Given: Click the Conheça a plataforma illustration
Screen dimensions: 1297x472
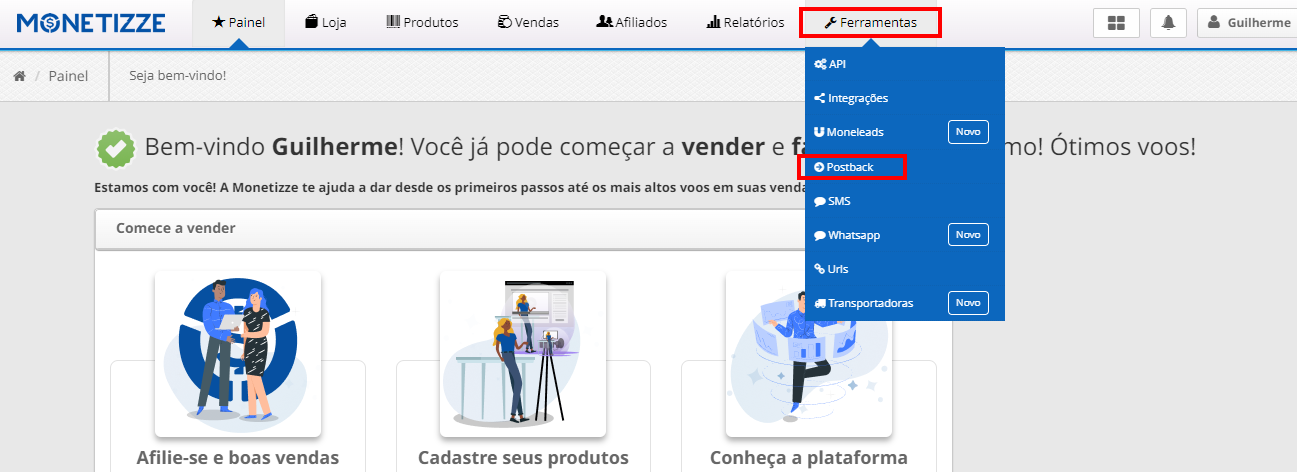Looking at the screenshot, I should click(x=809, y=354).
